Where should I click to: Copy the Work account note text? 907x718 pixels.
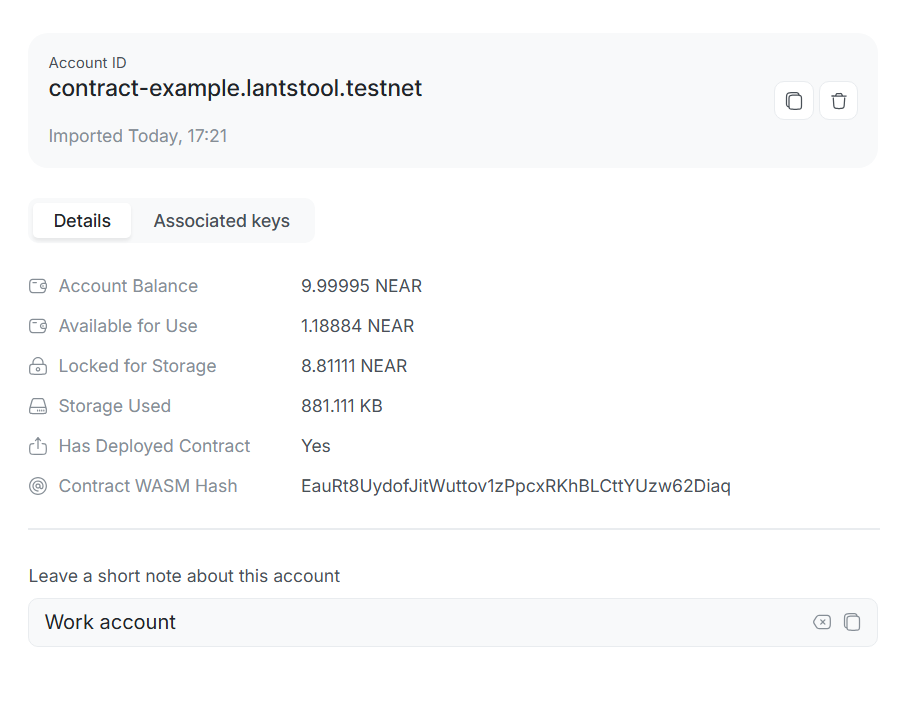point(852,622)
